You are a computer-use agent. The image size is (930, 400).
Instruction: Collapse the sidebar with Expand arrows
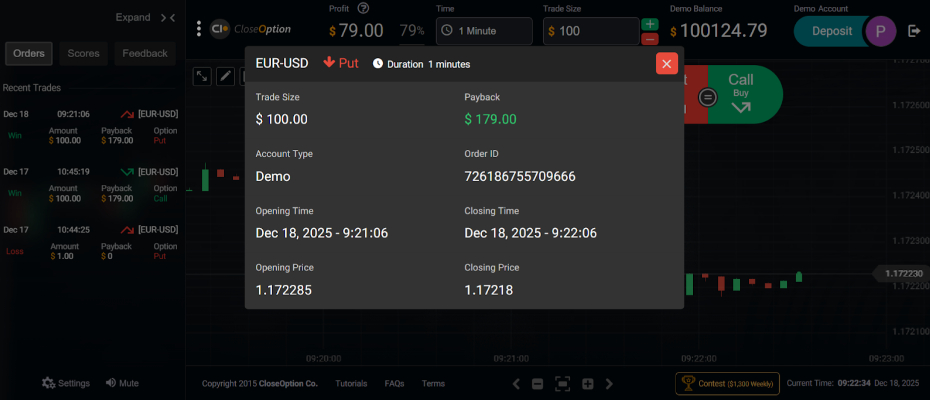(168, 18)
